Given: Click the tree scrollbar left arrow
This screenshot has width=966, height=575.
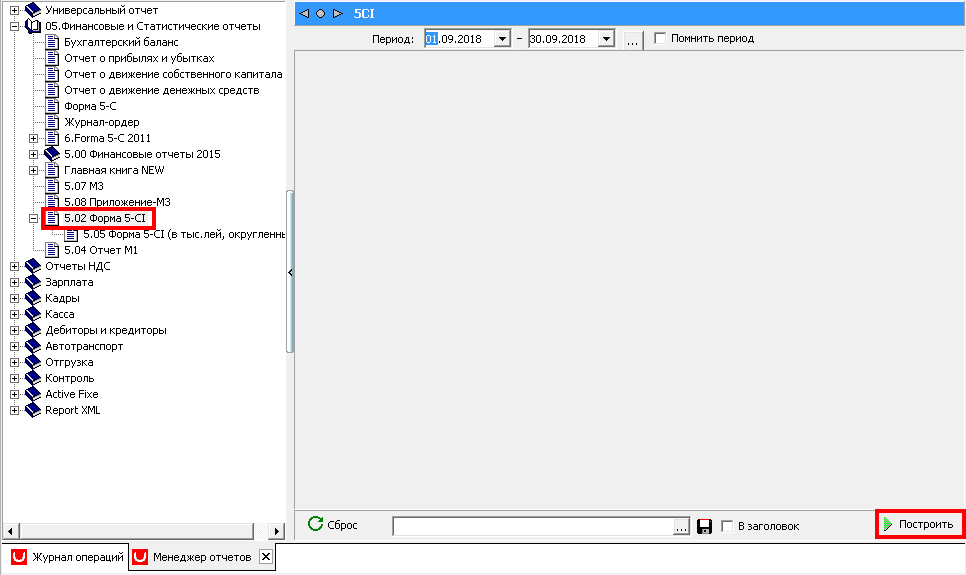Looking at the screenshot, I should [x=10, y=531].
